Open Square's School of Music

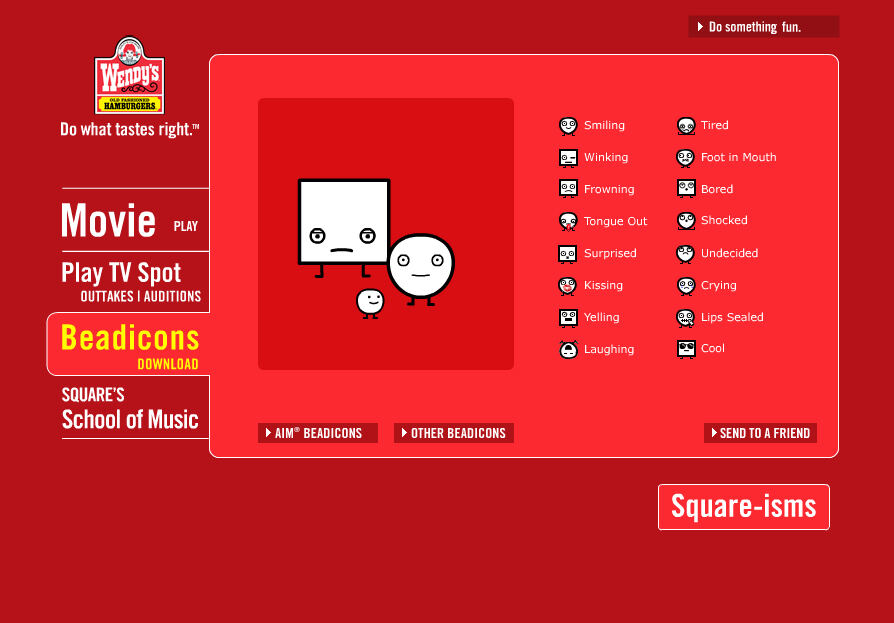tap(130, 409)
